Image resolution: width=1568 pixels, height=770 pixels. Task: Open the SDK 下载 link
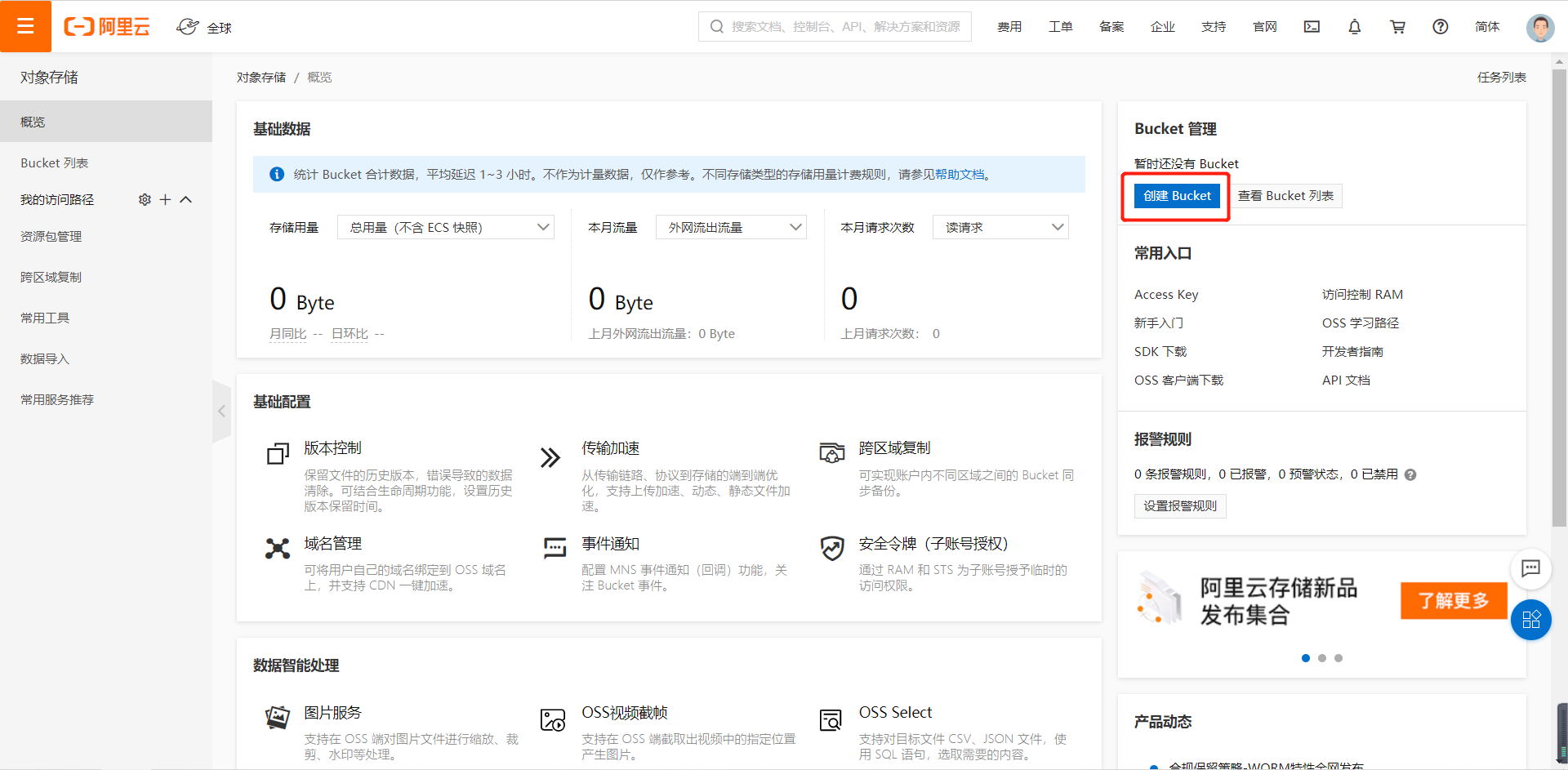[1160, 352]
